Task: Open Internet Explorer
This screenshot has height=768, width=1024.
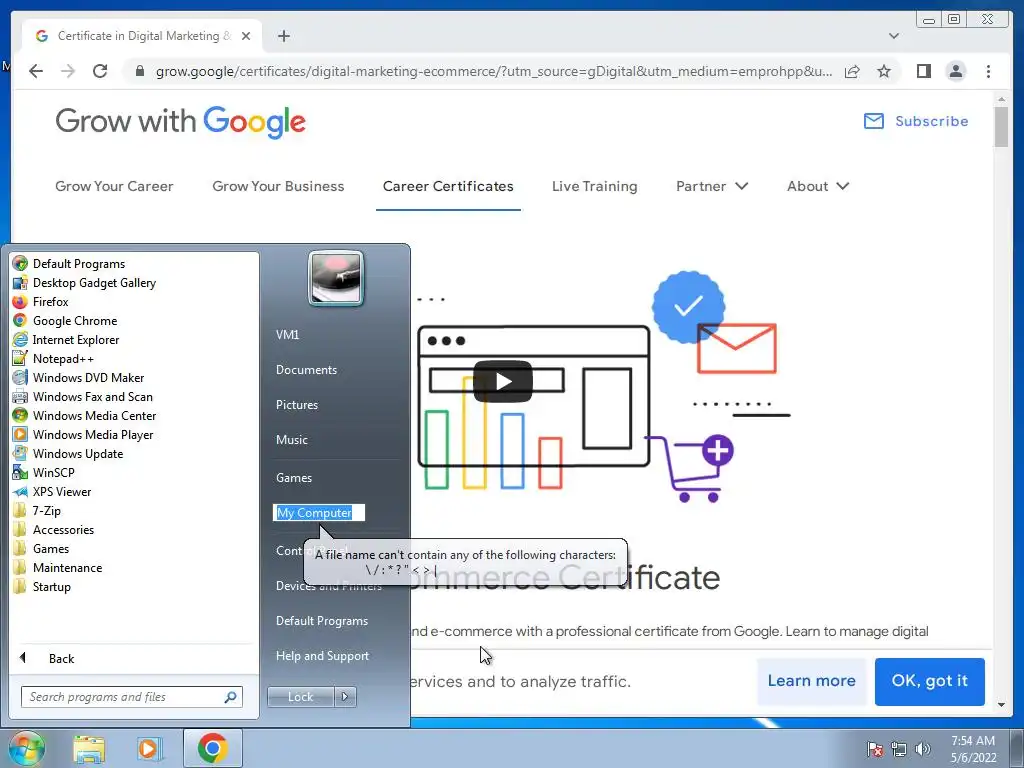Action: pyautogui.click(x=66, y=340)
